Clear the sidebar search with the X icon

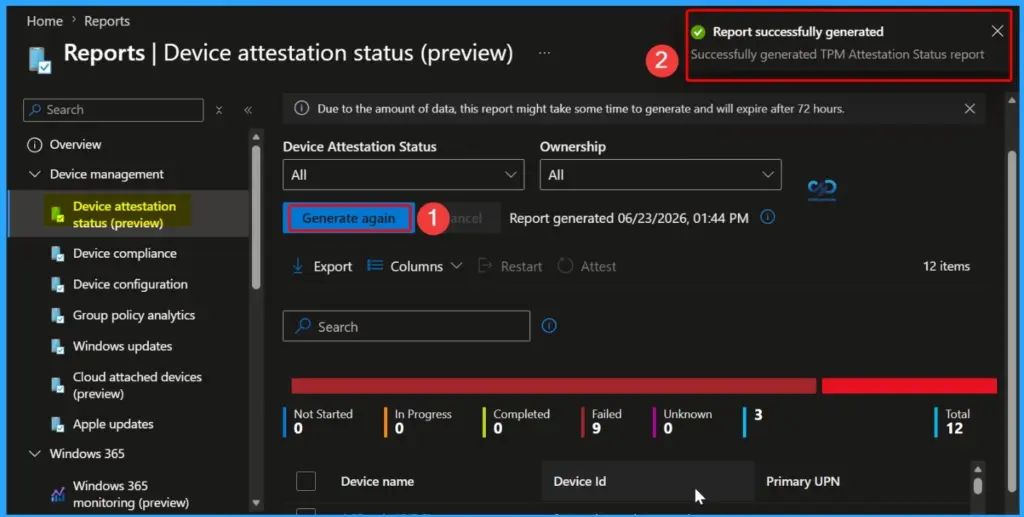(x=219, y=110)
